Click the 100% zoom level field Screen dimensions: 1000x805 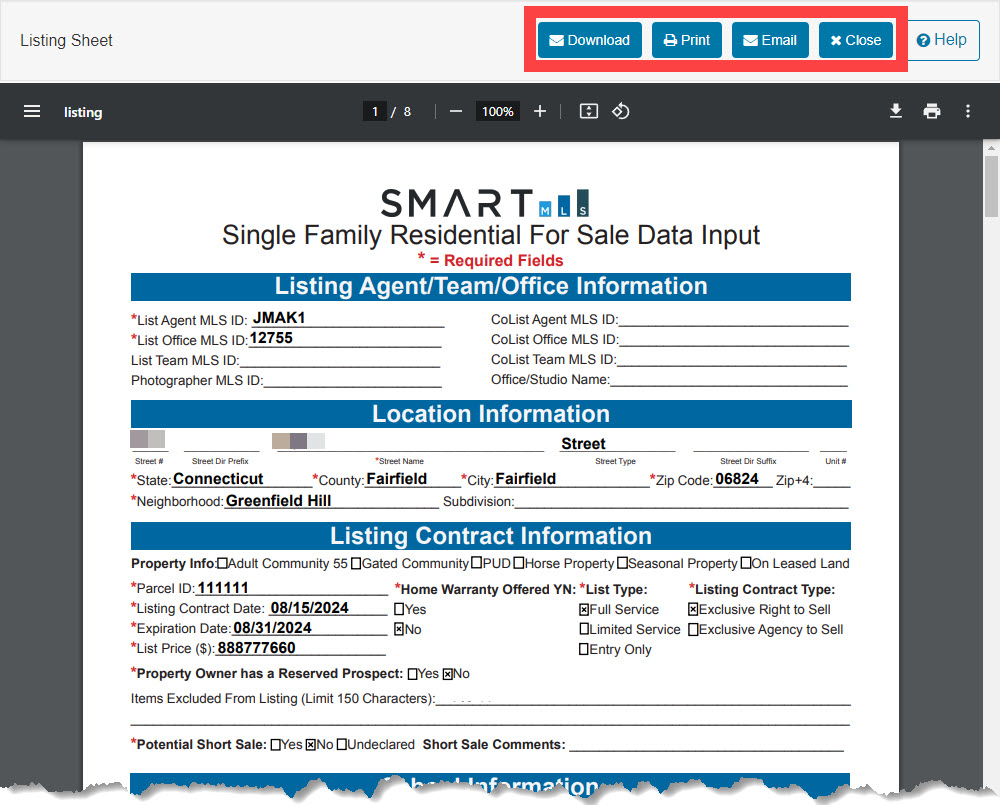coord(497,112)
